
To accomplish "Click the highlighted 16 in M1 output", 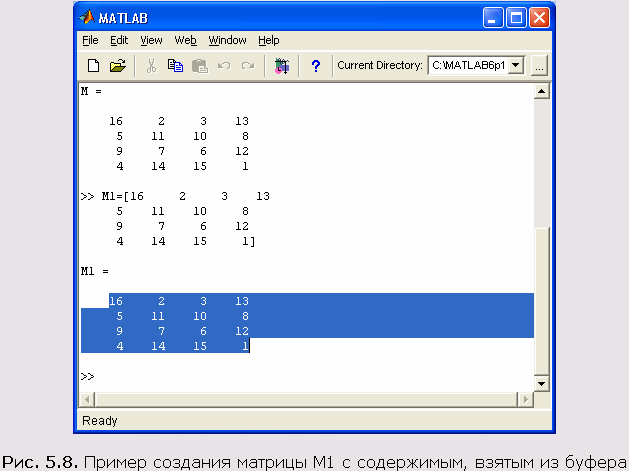I will pyautogui.click(x=116, y=301).
